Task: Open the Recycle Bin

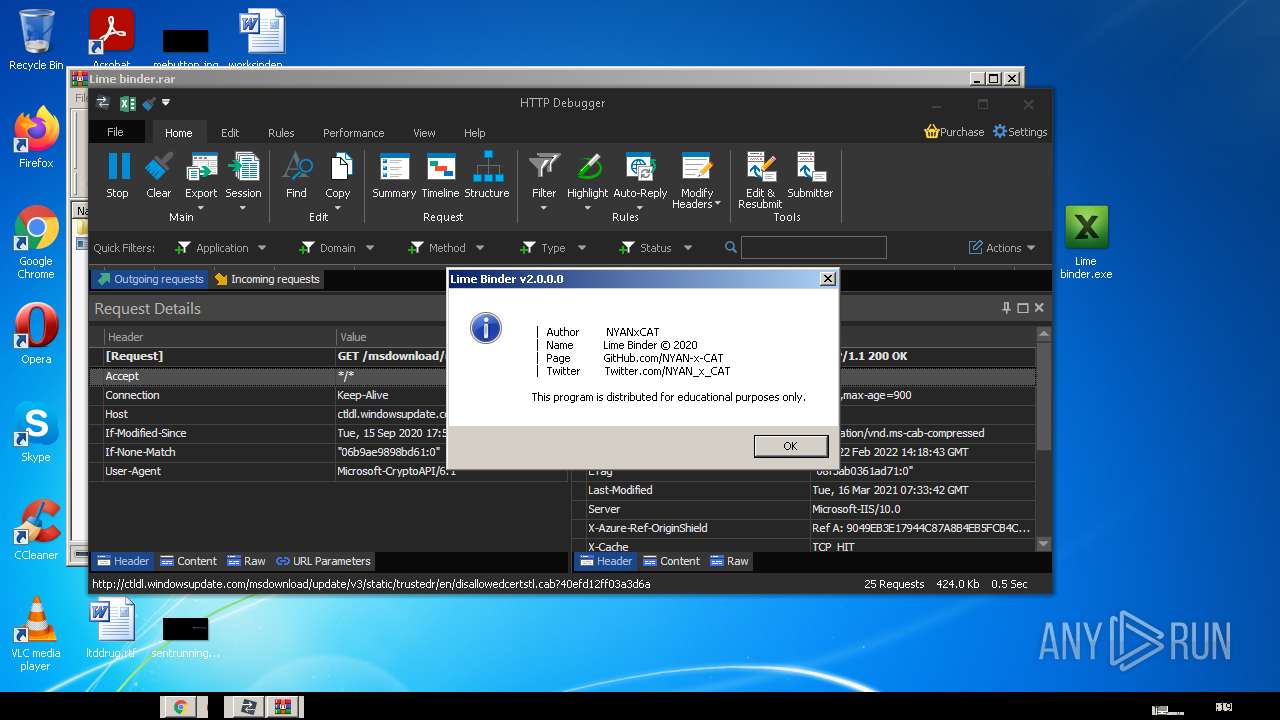Action: (36, 40)
